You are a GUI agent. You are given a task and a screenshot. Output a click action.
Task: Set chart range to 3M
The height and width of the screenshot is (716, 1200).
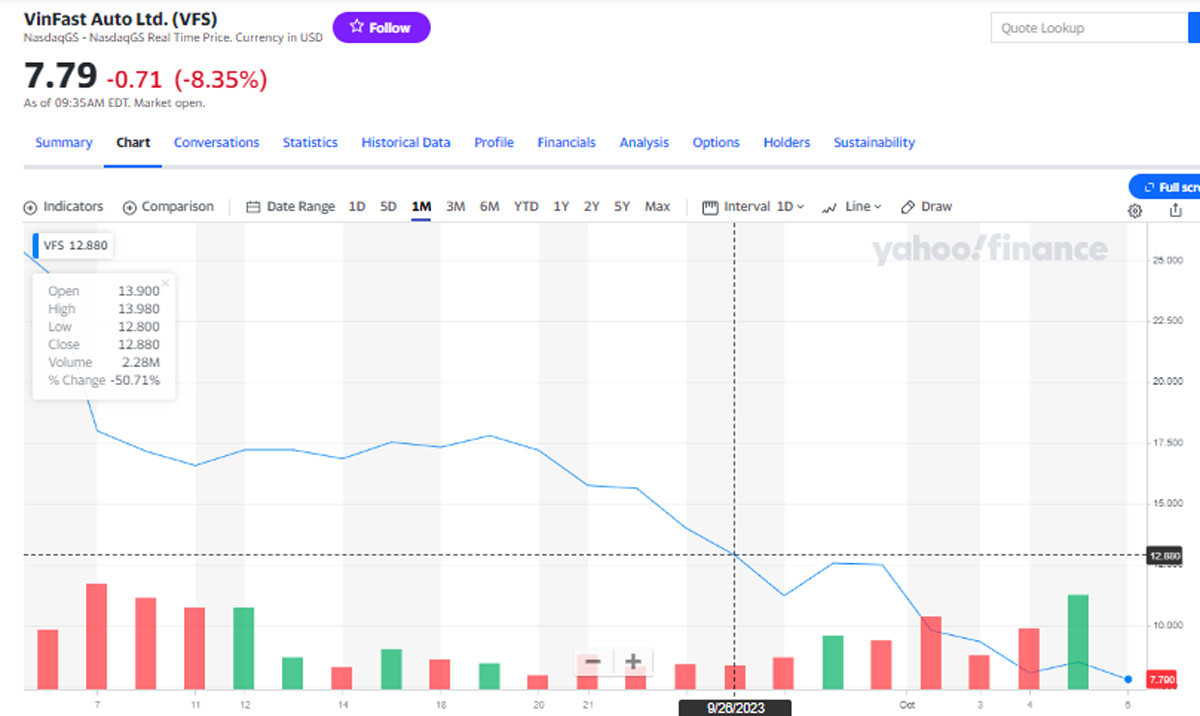[455, 207]
